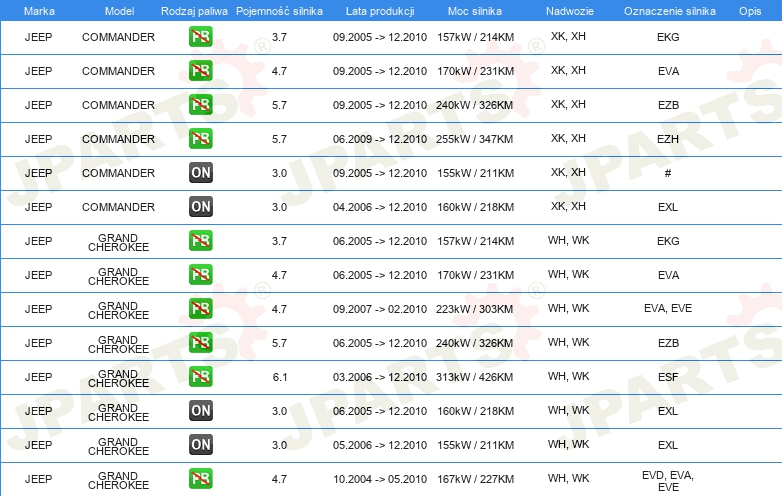The width and height of the screenshot is (782, 496).
Task: Click power value 167kW / 227KM
Action: point(476,479)
